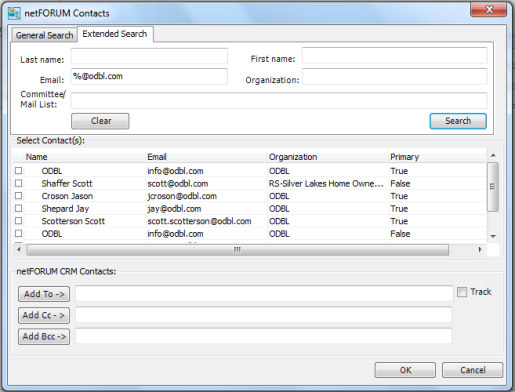Click the name Croson Jason
The height and width of the screenshot is (392, 515).
[67, 196]
